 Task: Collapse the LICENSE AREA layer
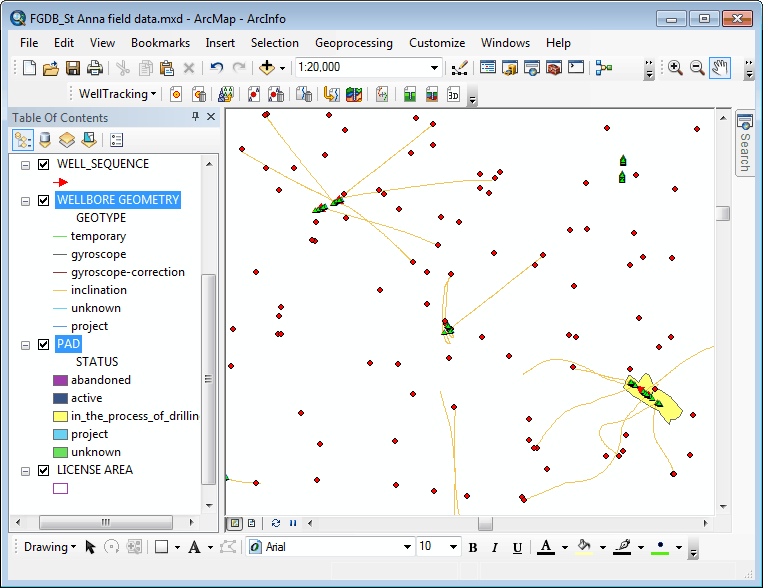click(25, 472)
